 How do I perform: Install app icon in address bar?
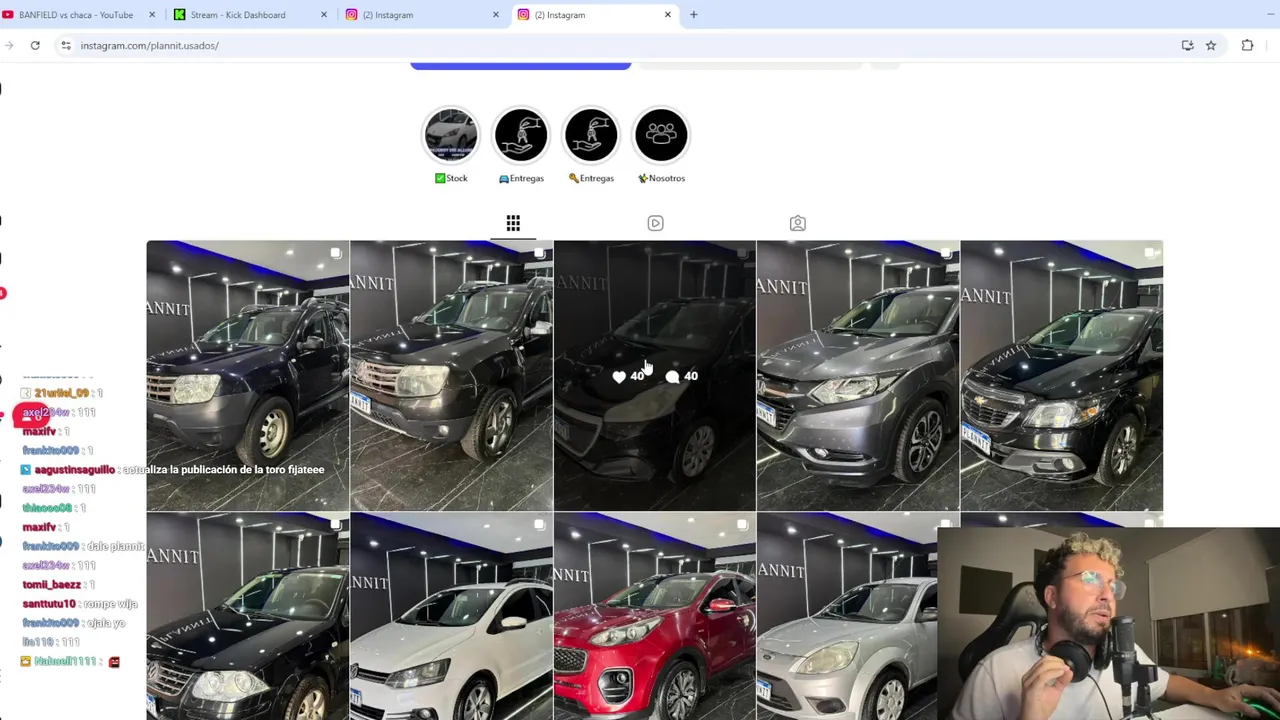(x=1187, y=45)
